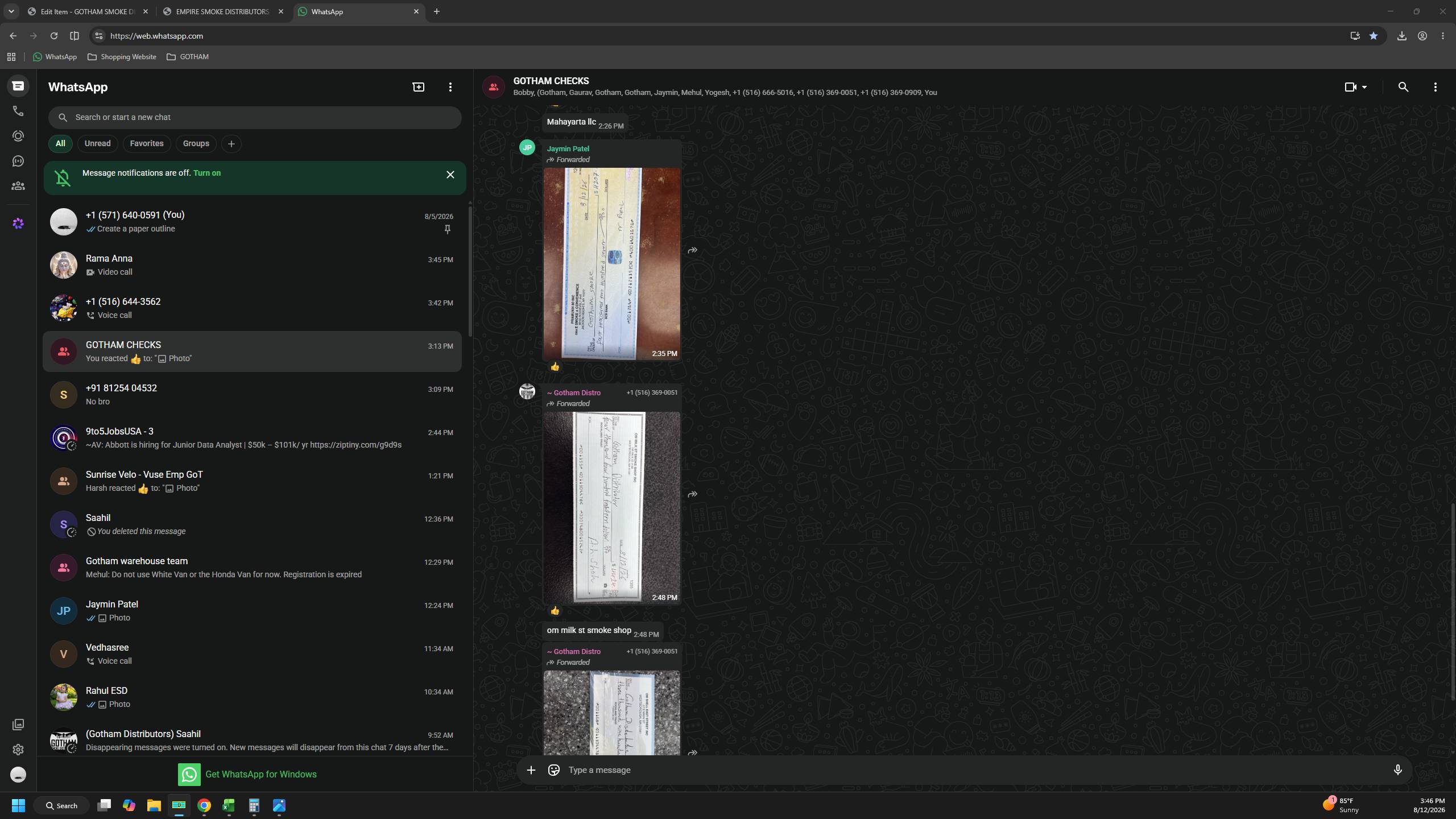The width and height of the screenshot is (1456, 819).
Task: Record a voice message with microphone
Action: 1397,770
